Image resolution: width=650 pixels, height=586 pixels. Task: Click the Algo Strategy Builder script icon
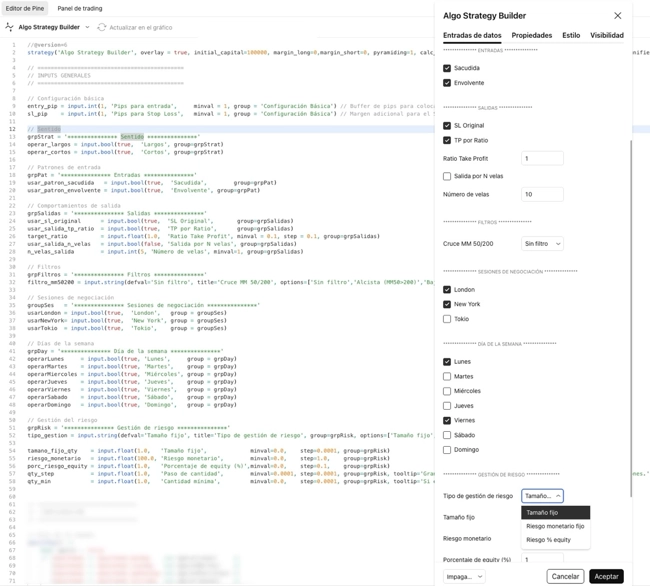(x=10, y=27)
